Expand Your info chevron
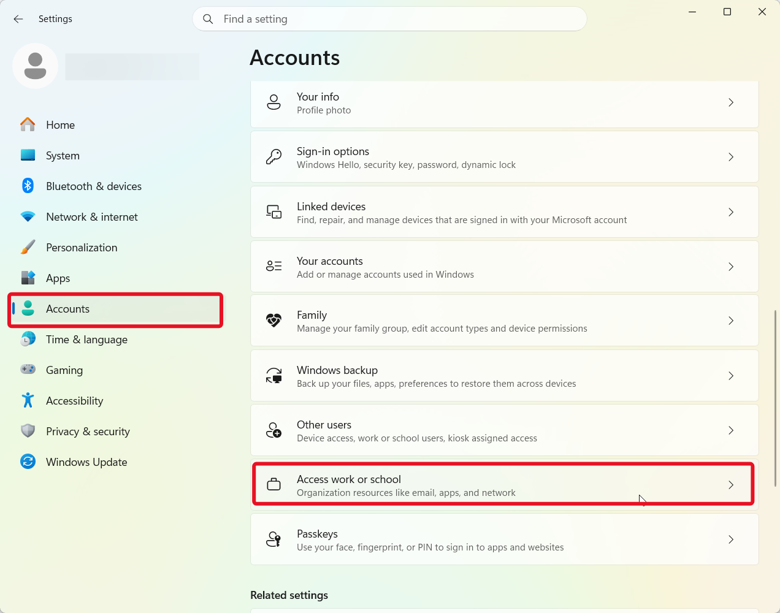This screenshot has width=780, height=613. click(731, 102)
